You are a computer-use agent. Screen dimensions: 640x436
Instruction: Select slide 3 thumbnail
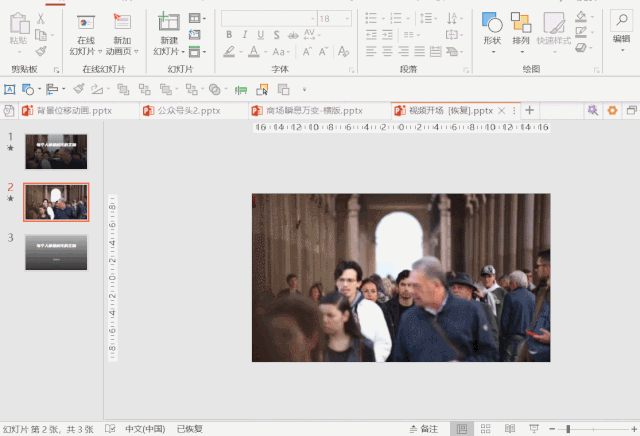[x=56, y=252]
